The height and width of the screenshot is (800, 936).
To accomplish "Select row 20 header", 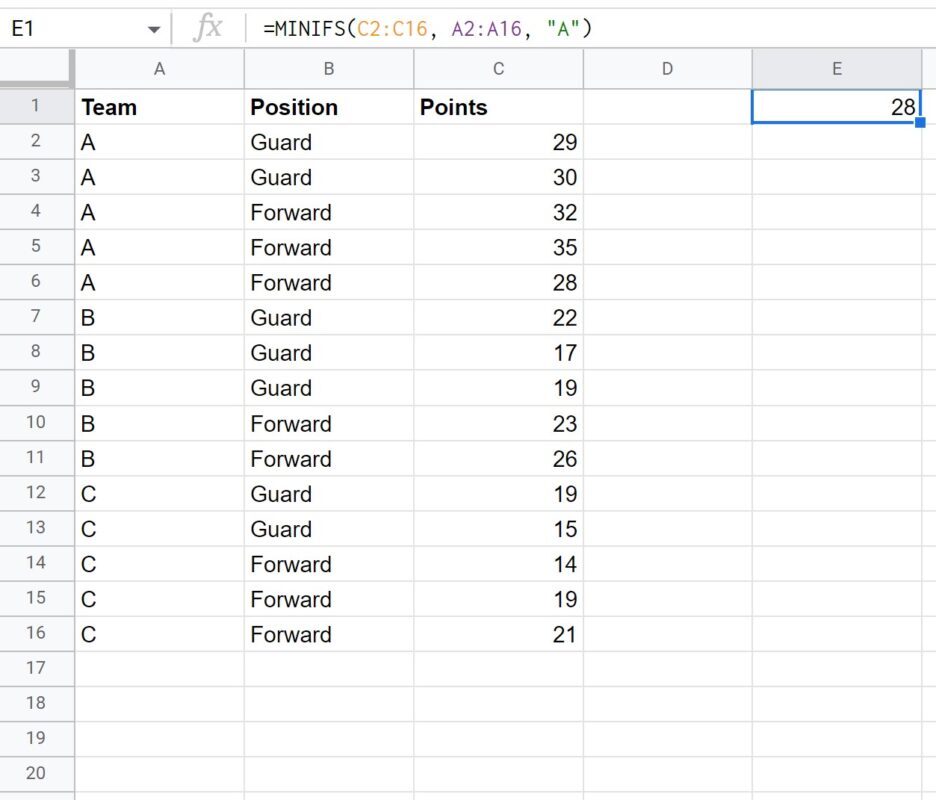I will [36, 774].
